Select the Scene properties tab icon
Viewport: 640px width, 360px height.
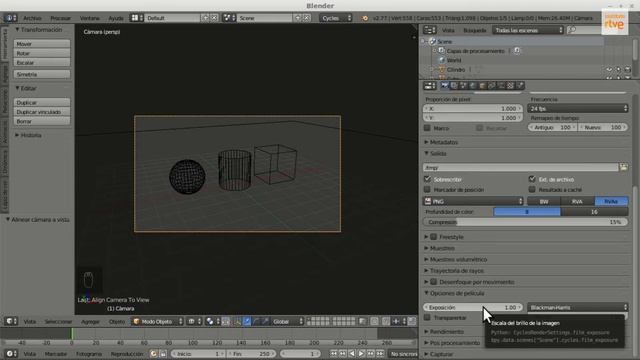(x=463, y=85)
